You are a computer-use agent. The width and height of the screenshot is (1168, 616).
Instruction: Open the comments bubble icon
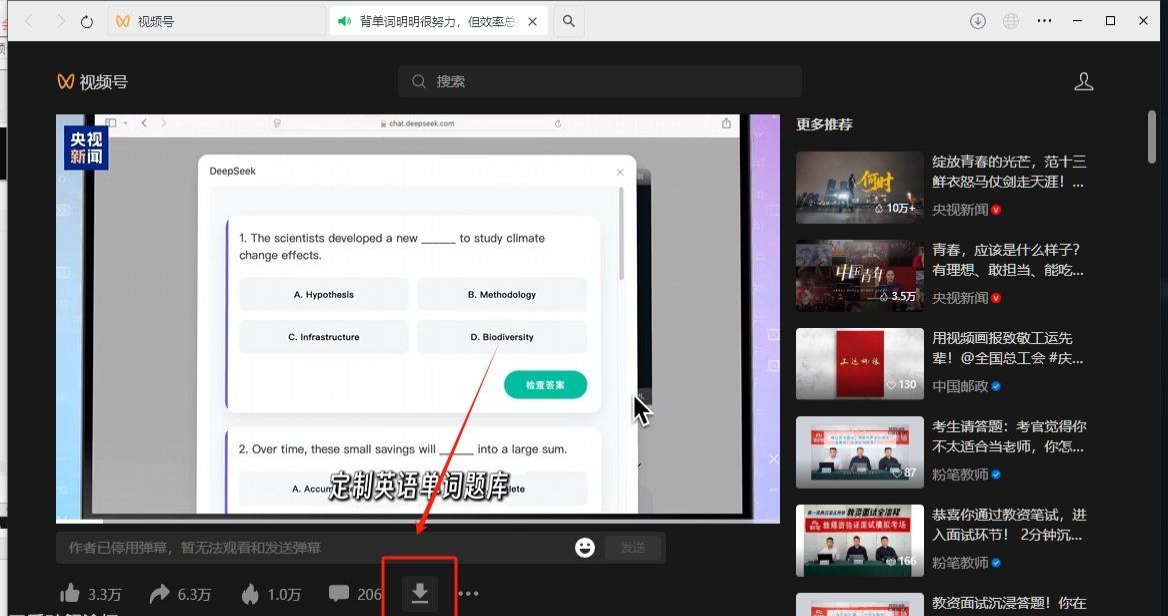pyautogui.click(x=339, y=593)
